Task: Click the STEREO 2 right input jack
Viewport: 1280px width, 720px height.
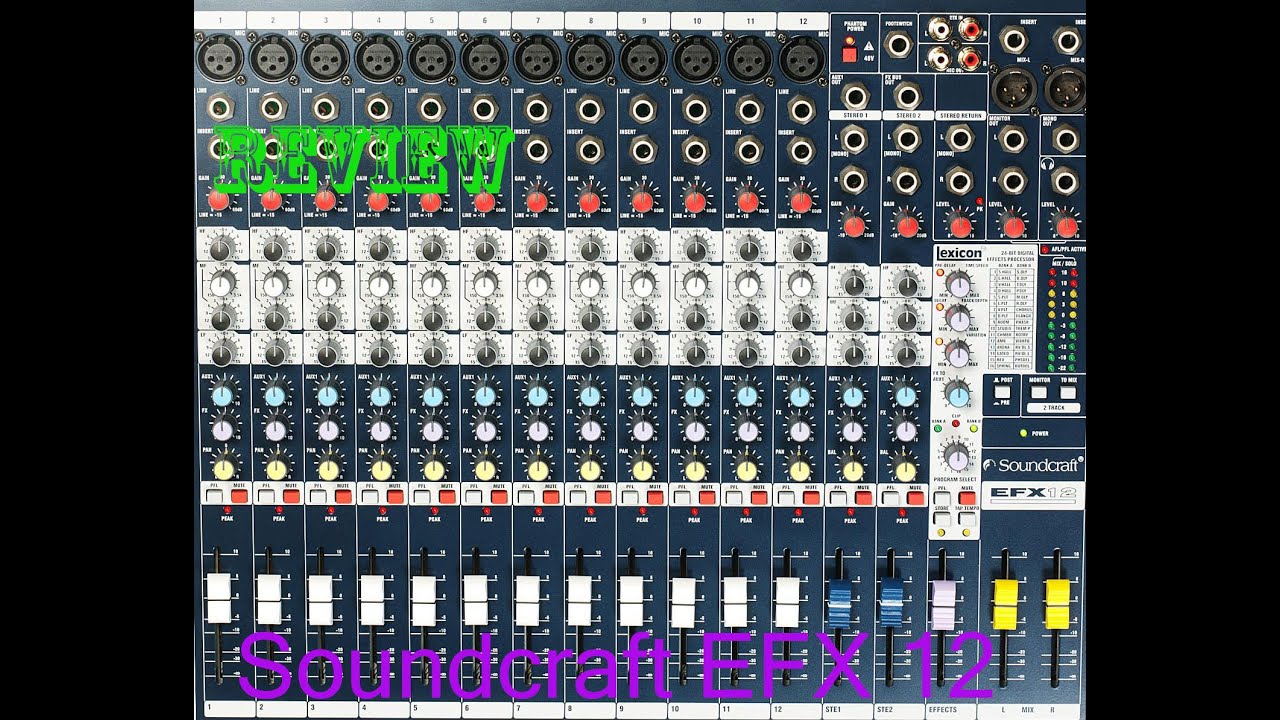Action: [x=908, y=180]
